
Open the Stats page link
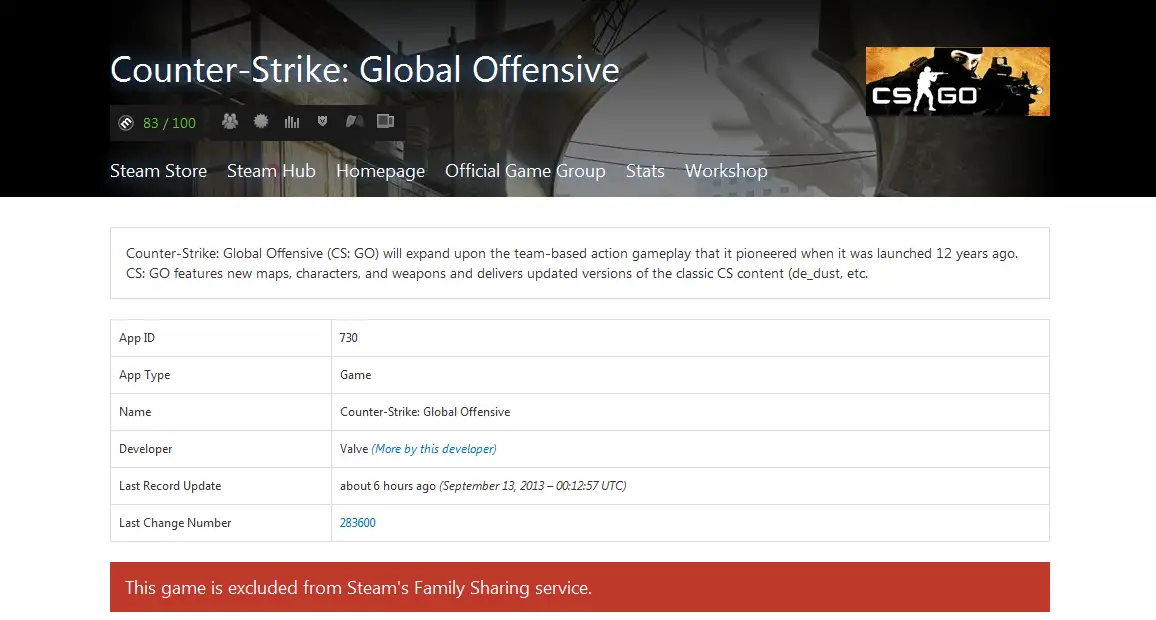645,171
